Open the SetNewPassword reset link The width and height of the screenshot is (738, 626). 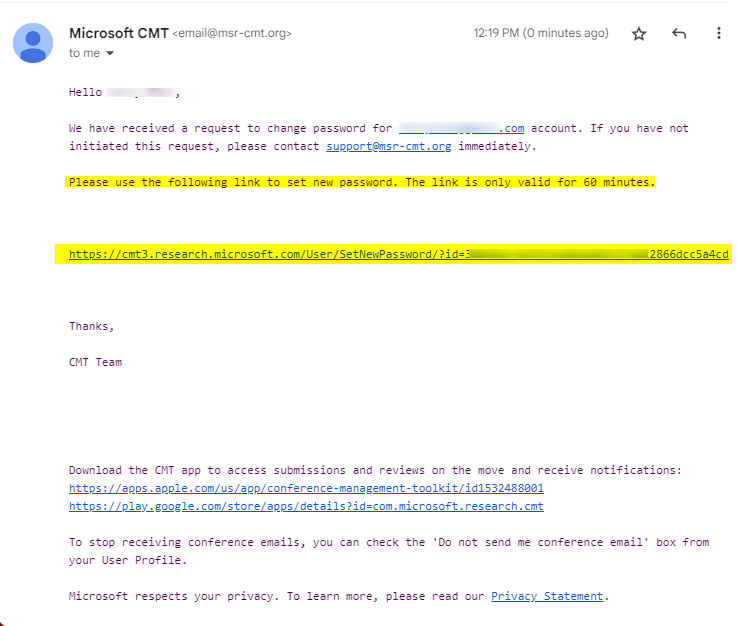point(399,254)
